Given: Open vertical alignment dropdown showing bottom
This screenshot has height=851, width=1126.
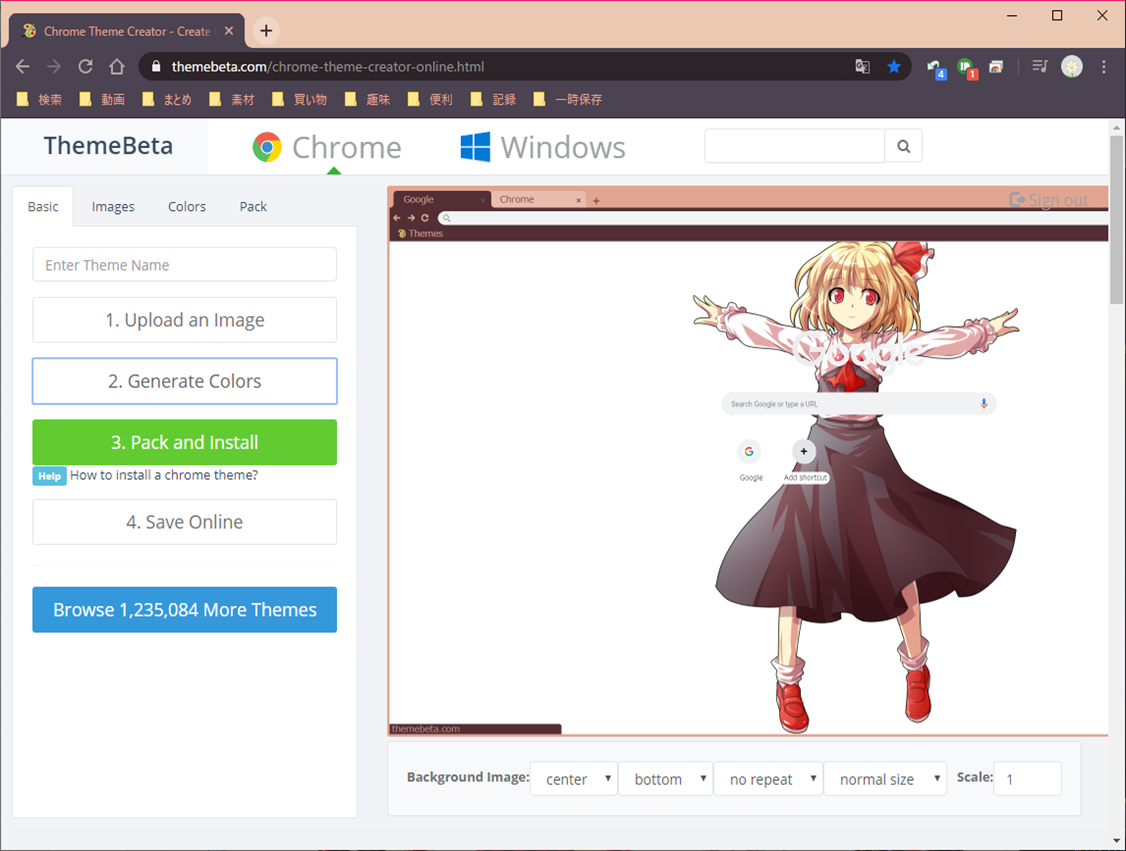Looking at the screenshot, I should 666,778.
